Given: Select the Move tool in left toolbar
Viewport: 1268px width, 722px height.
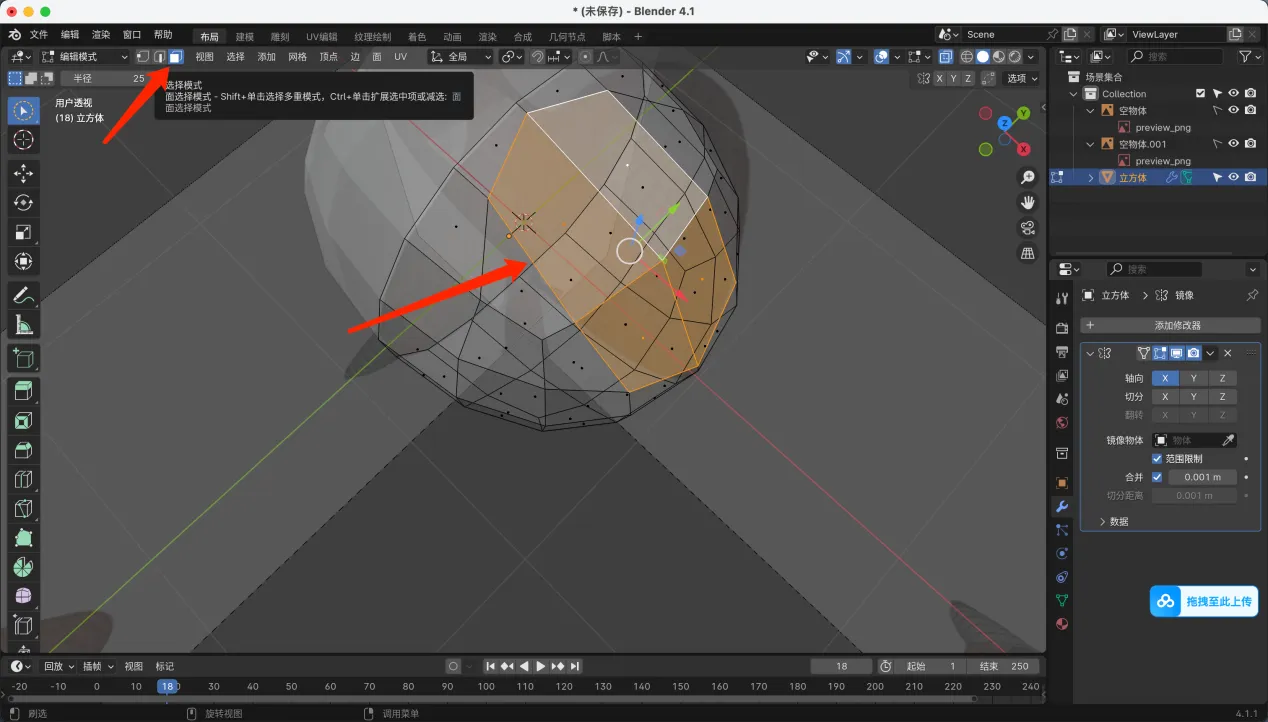Looking at the screenshot, I should [x=23, y=173].
